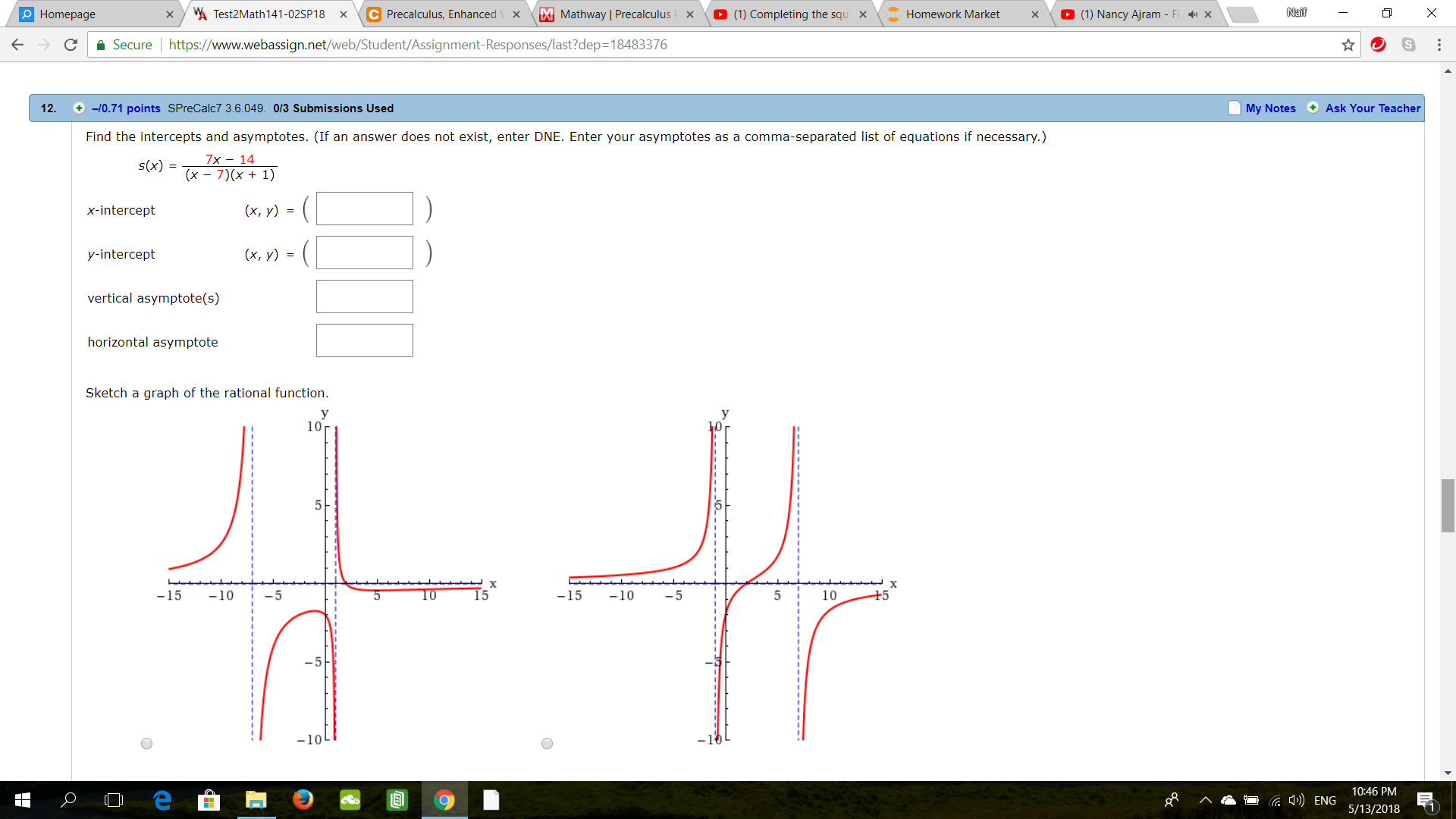
Task: Click the Ask Your Teacher plus icon
Action: [x=1313, y=108]
